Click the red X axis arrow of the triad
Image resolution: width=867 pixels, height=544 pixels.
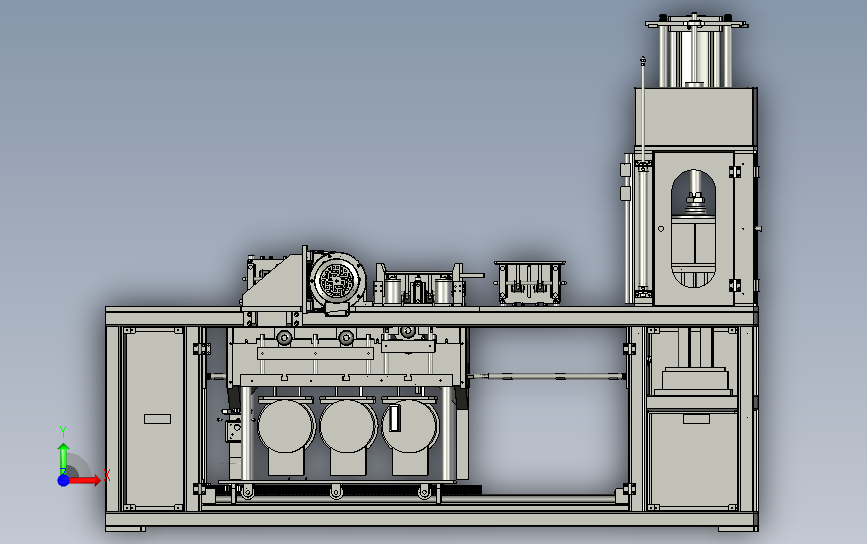85,480
